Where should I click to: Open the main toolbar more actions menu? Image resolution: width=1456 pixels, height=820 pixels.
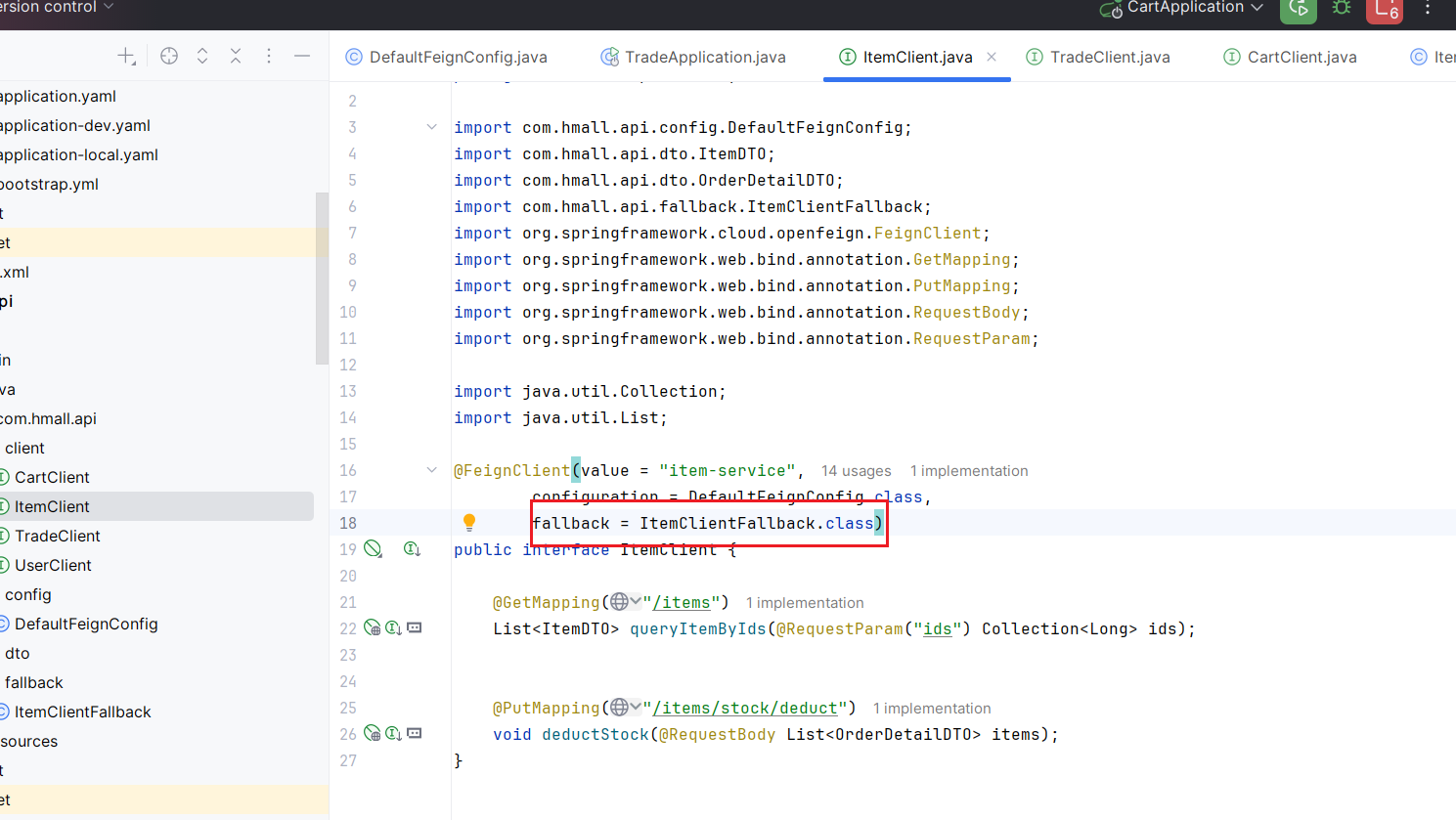(1428, 8)
